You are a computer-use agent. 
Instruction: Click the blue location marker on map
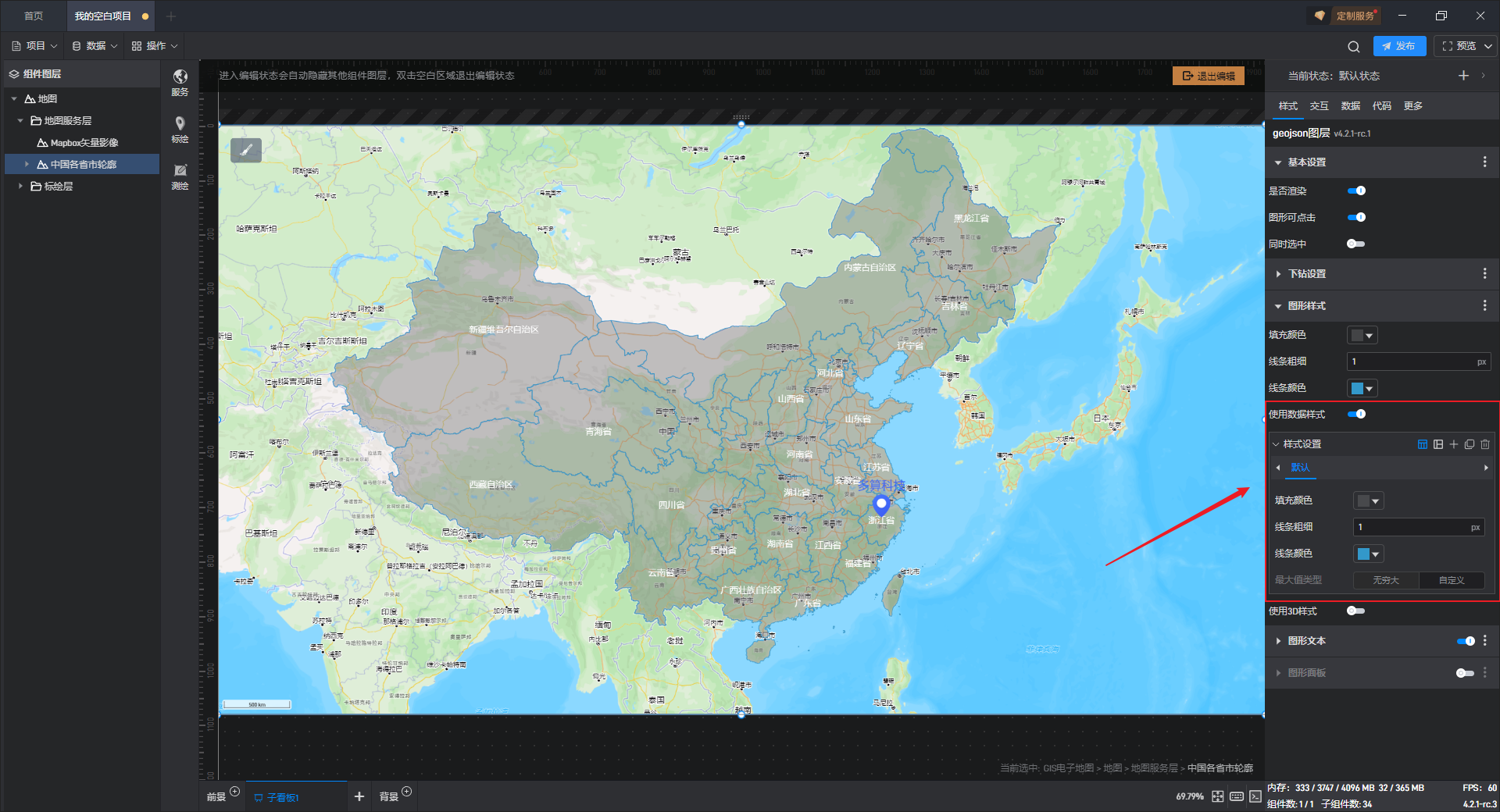(881, 504)
